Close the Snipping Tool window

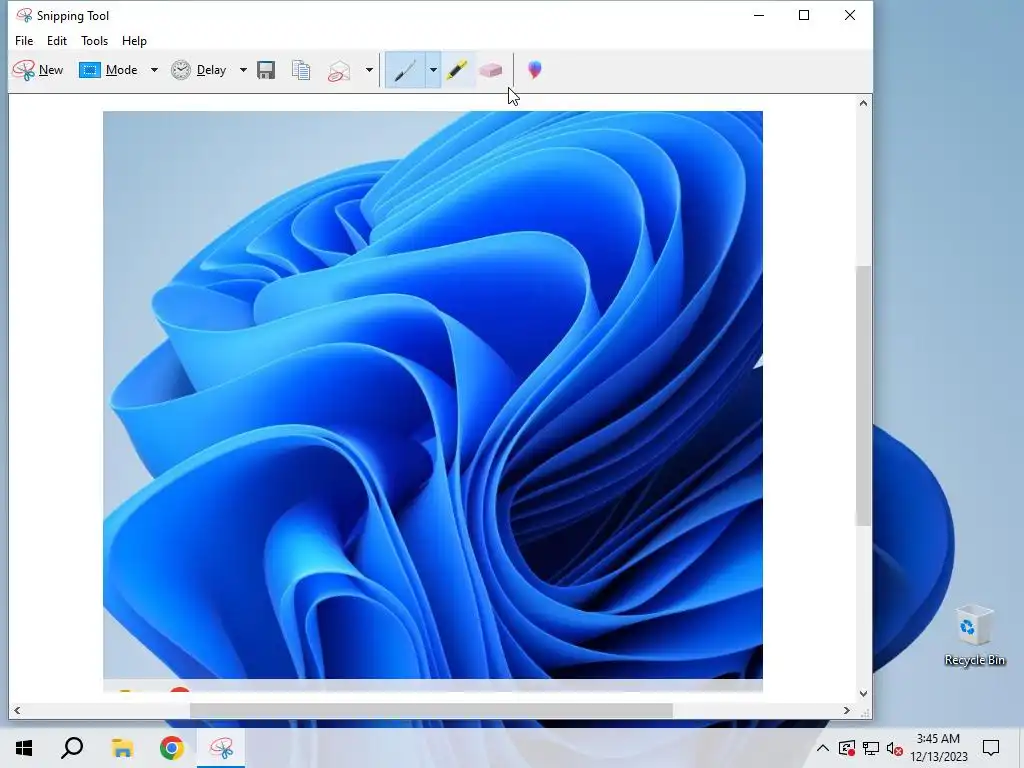coord(850,15)
